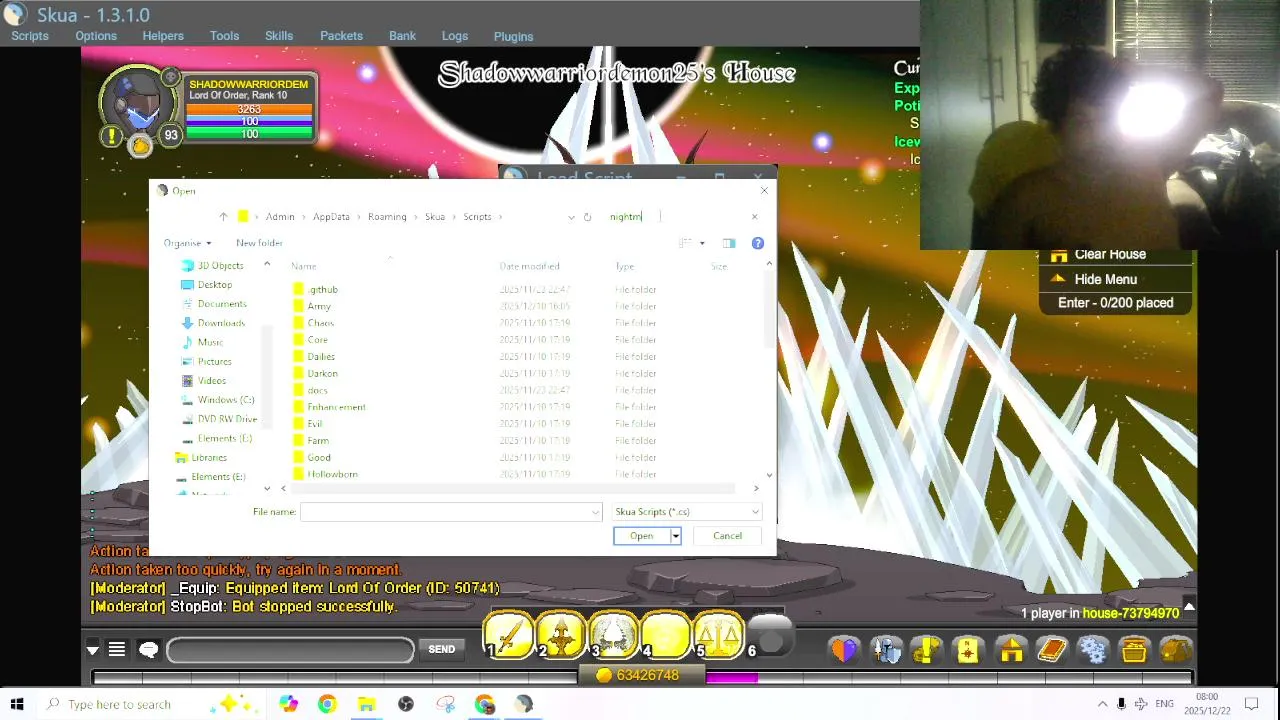Open the heart shield friends icon

coord(845,650)
